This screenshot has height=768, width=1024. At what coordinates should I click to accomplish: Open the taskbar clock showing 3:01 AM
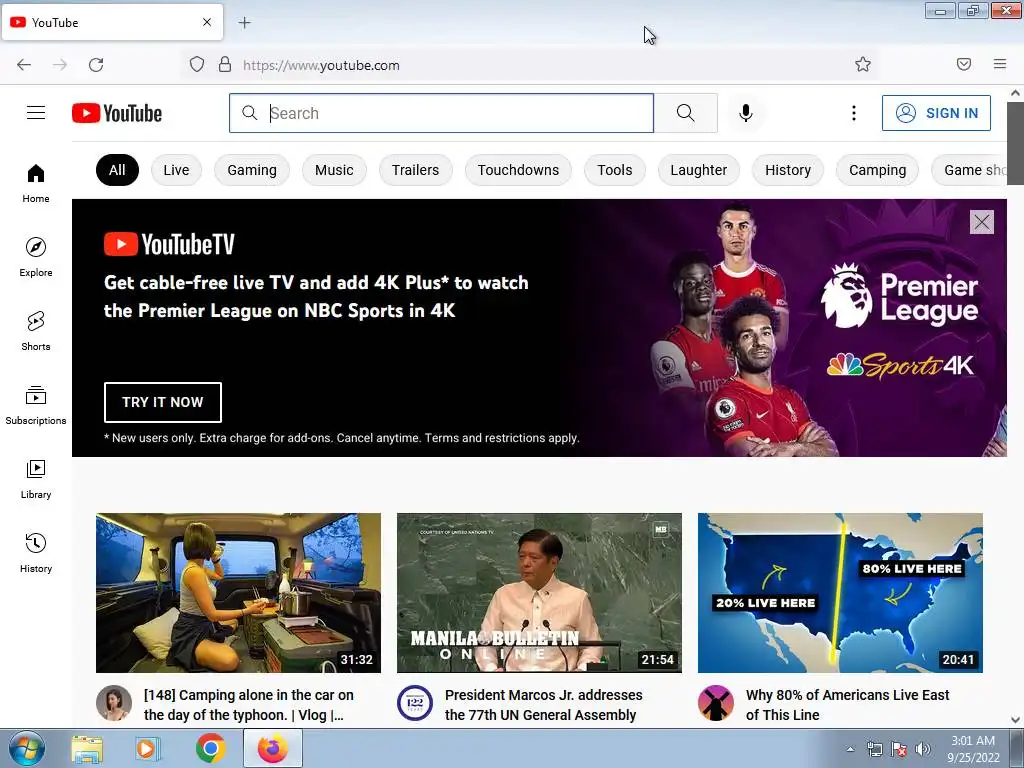click(x=973, y=749)
